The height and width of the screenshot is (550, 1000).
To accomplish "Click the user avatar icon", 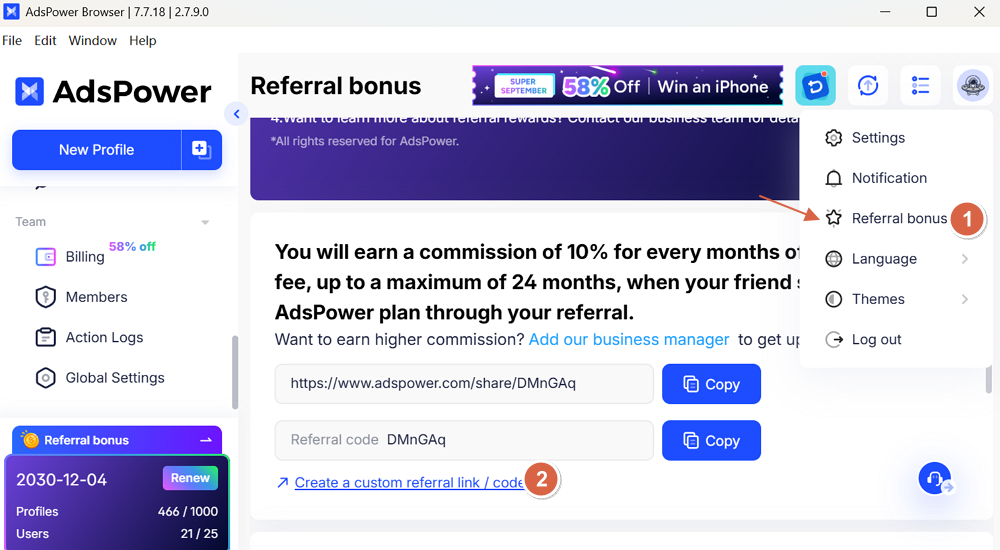I will coord(972,86).
